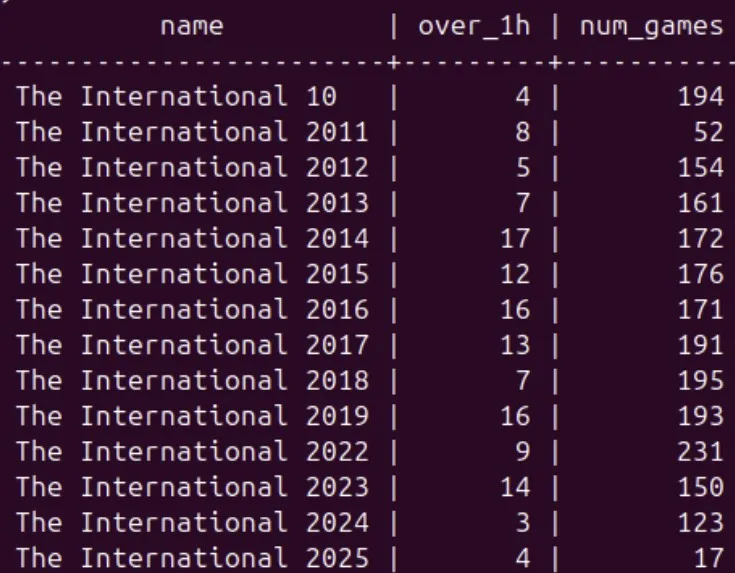735x573 pixels.
Task: Click num_games value 17 for International 2025
Action: [709, 558]
